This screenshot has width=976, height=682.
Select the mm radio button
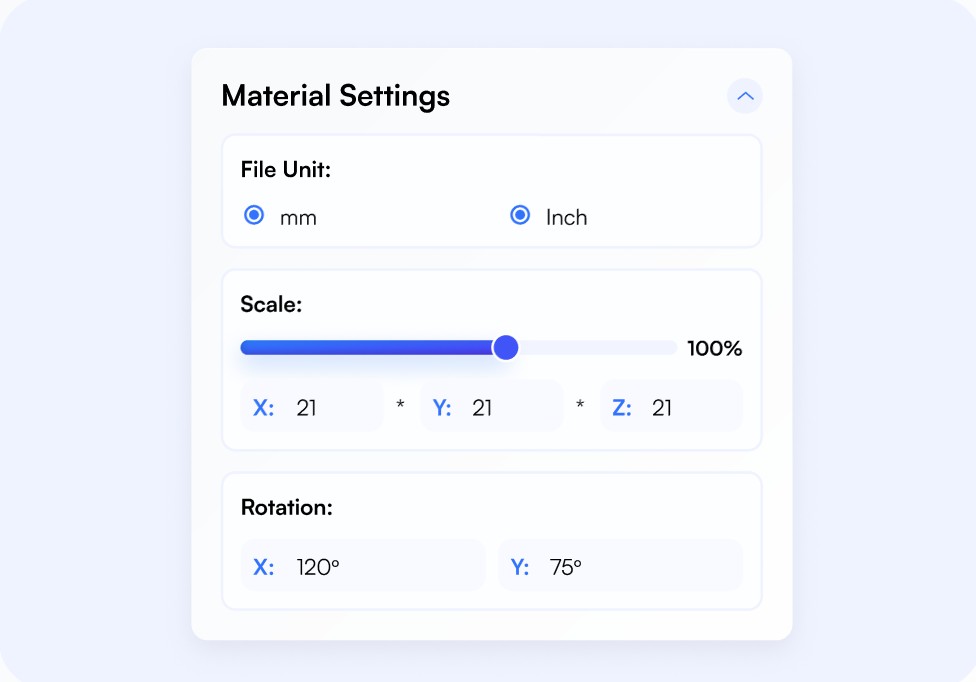(254, 215)
